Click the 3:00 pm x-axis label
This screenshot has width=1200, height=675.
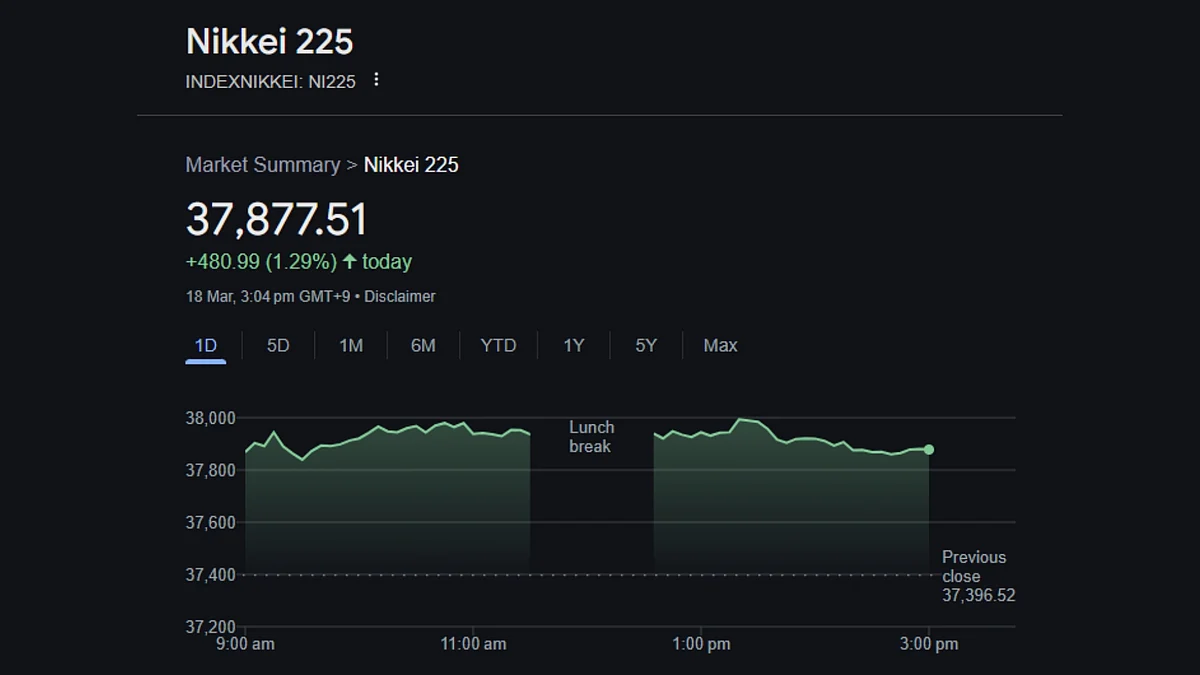coord(929,644)
